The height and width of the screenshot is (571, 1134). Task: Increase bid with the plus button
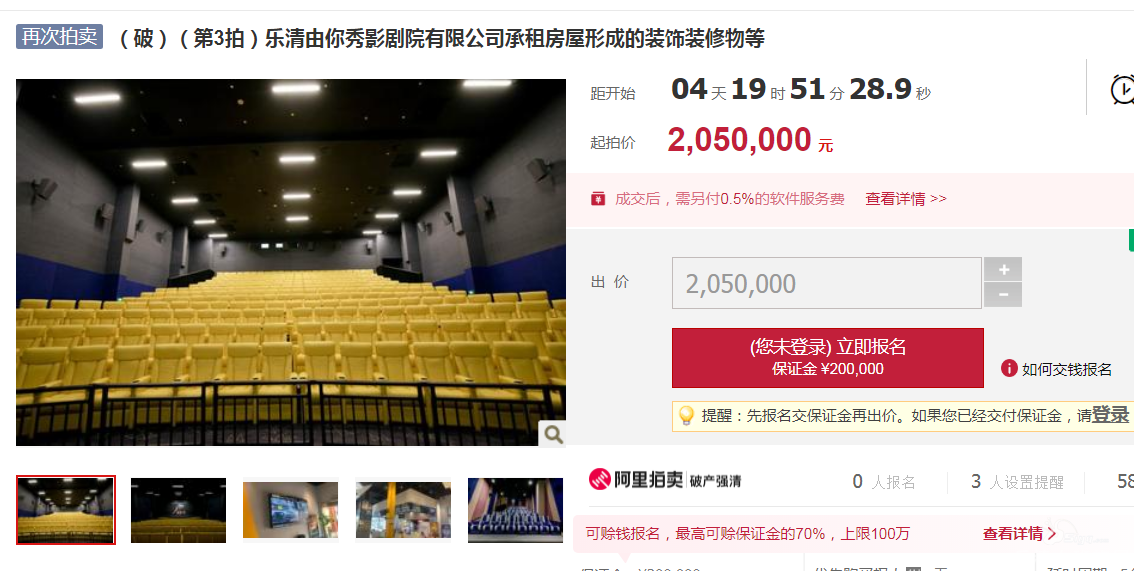click(x=1003, y=270)
